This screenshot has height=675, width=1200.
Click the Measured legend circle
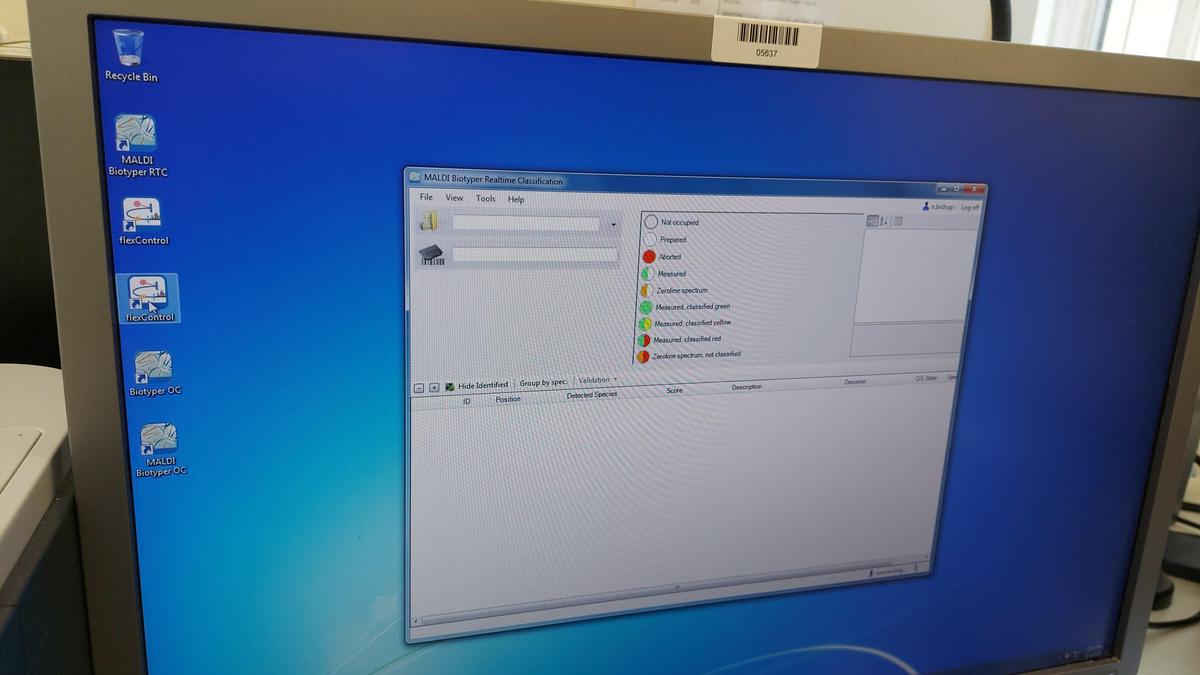pyautogui.click(x=647, y=273)
